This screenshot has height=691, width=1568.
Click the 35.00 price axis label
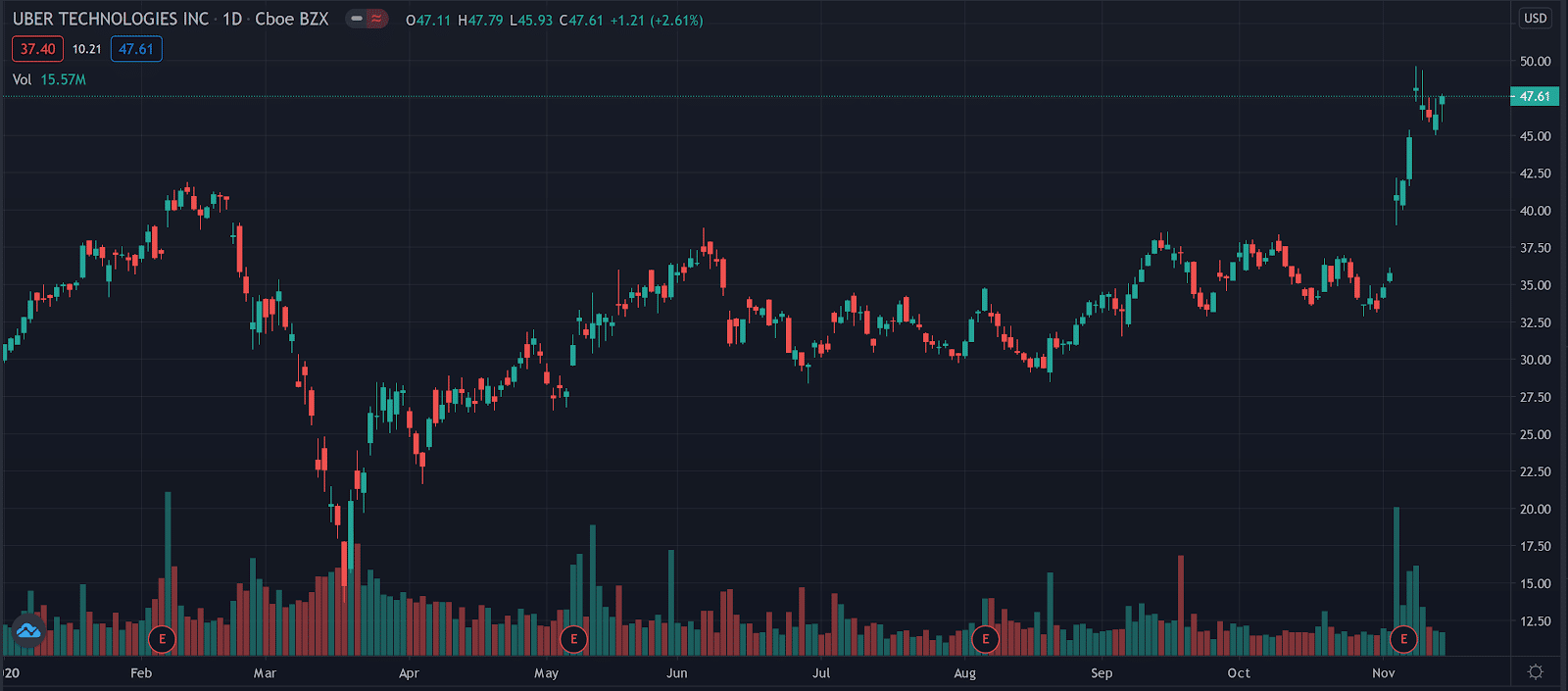[1535, 285]
